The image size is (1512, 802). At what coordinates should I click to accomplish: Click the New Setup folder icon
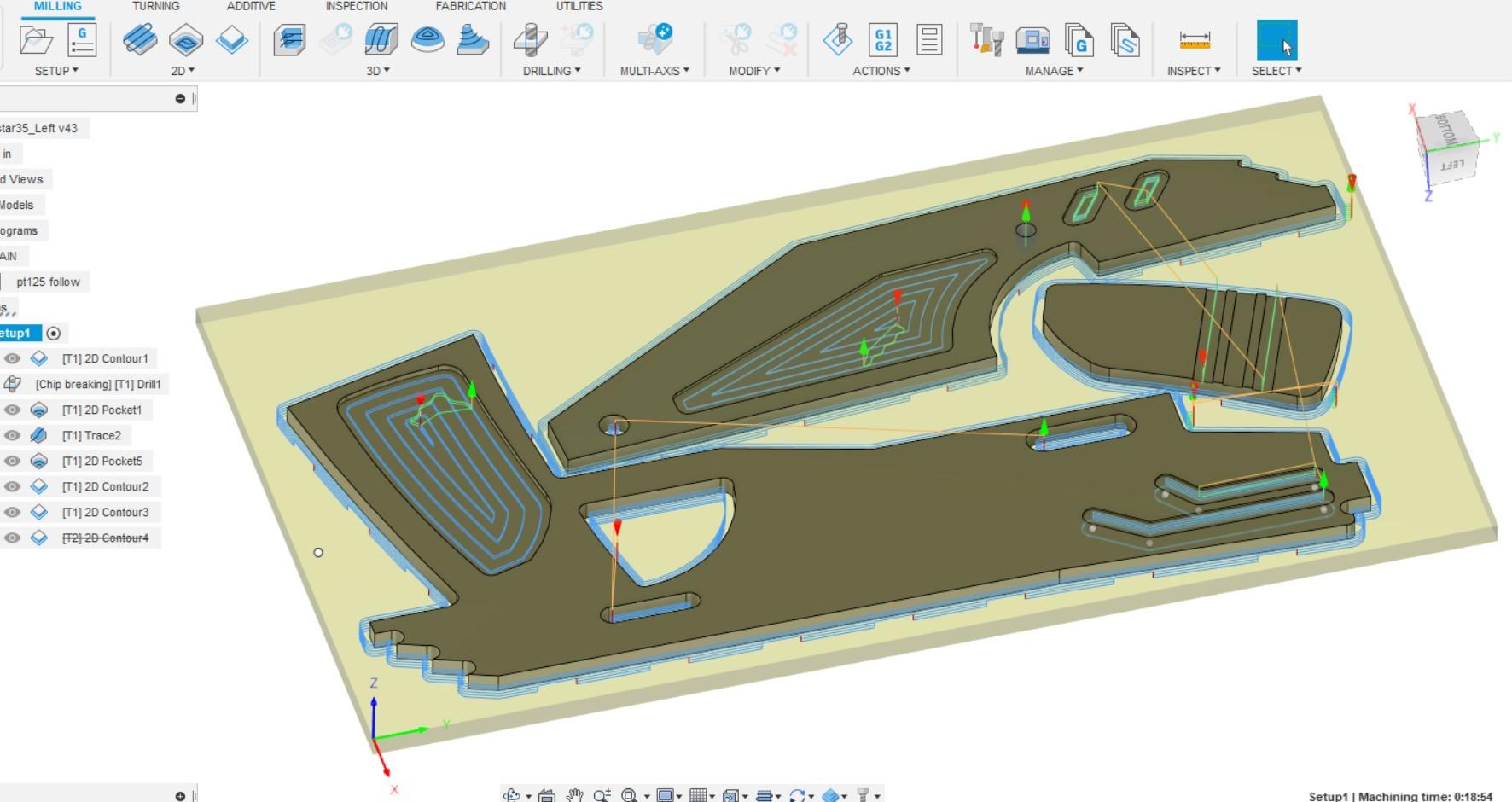tap(36, 40)
